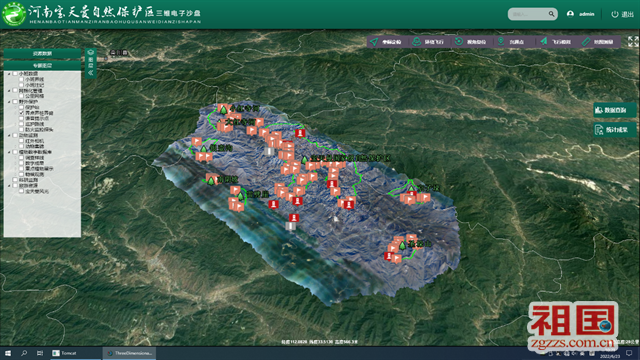Click the coordinate positioning arrow icon

[x=374, y=42]
